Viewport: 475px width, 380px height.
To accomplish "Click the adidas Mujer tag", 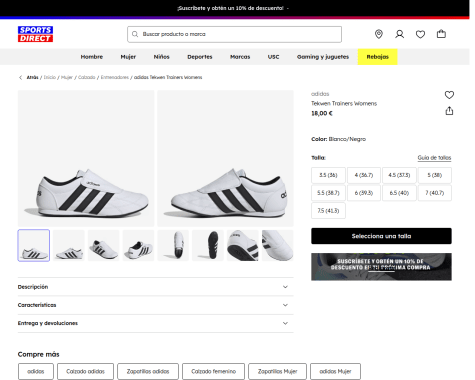I will (x=335, y=371).
